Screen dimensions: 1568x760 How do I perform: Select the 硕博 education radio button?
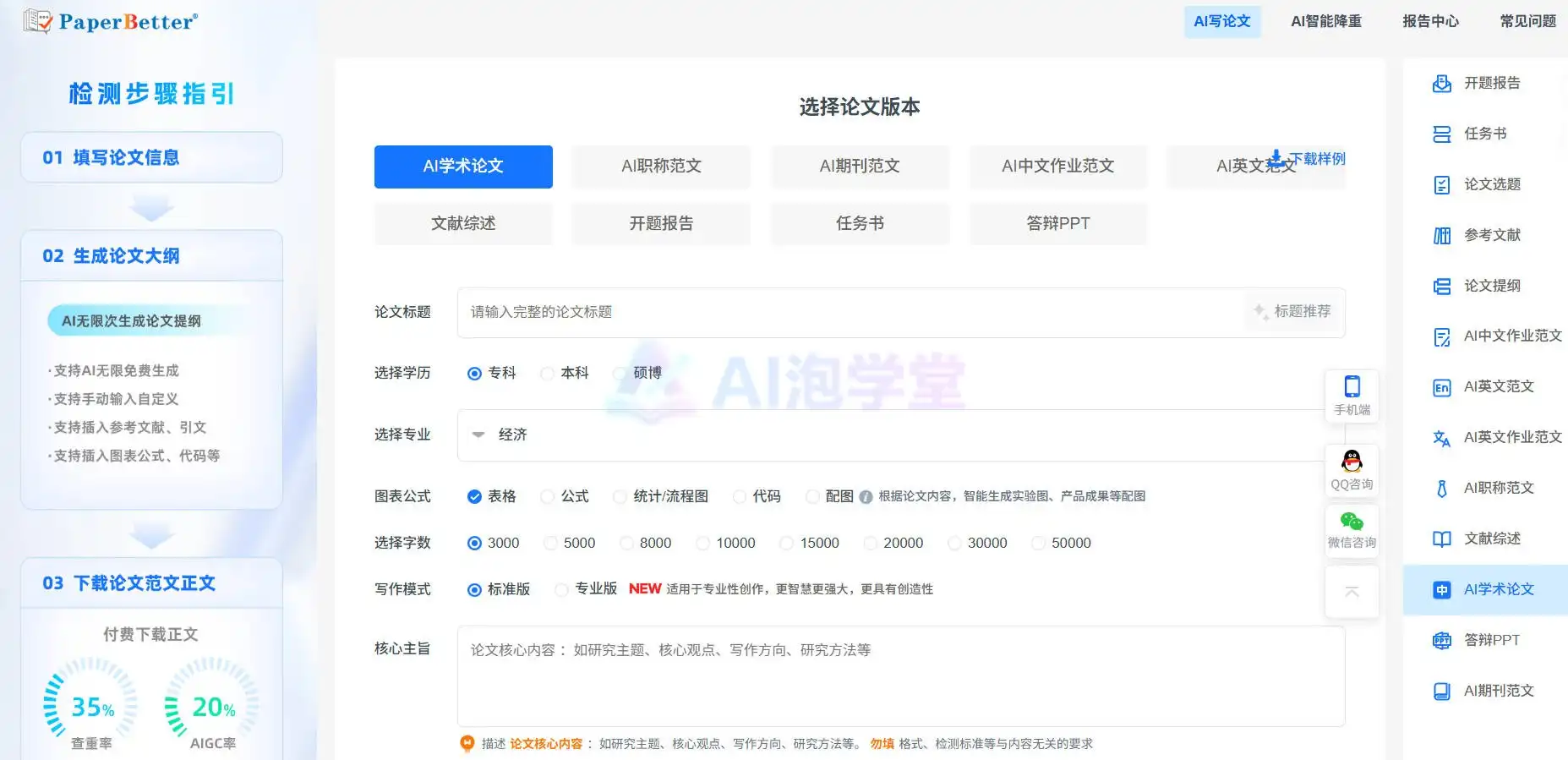click(x=620, y=374)
